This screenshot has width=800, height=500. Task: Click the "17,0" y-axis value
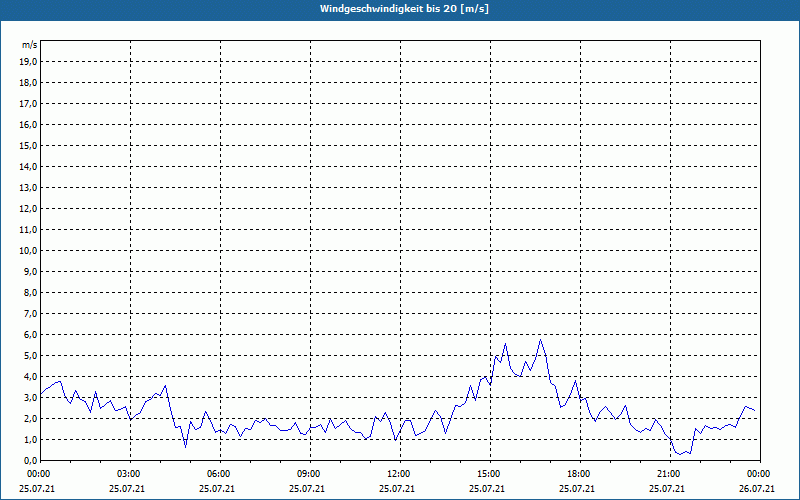[28, 104]
